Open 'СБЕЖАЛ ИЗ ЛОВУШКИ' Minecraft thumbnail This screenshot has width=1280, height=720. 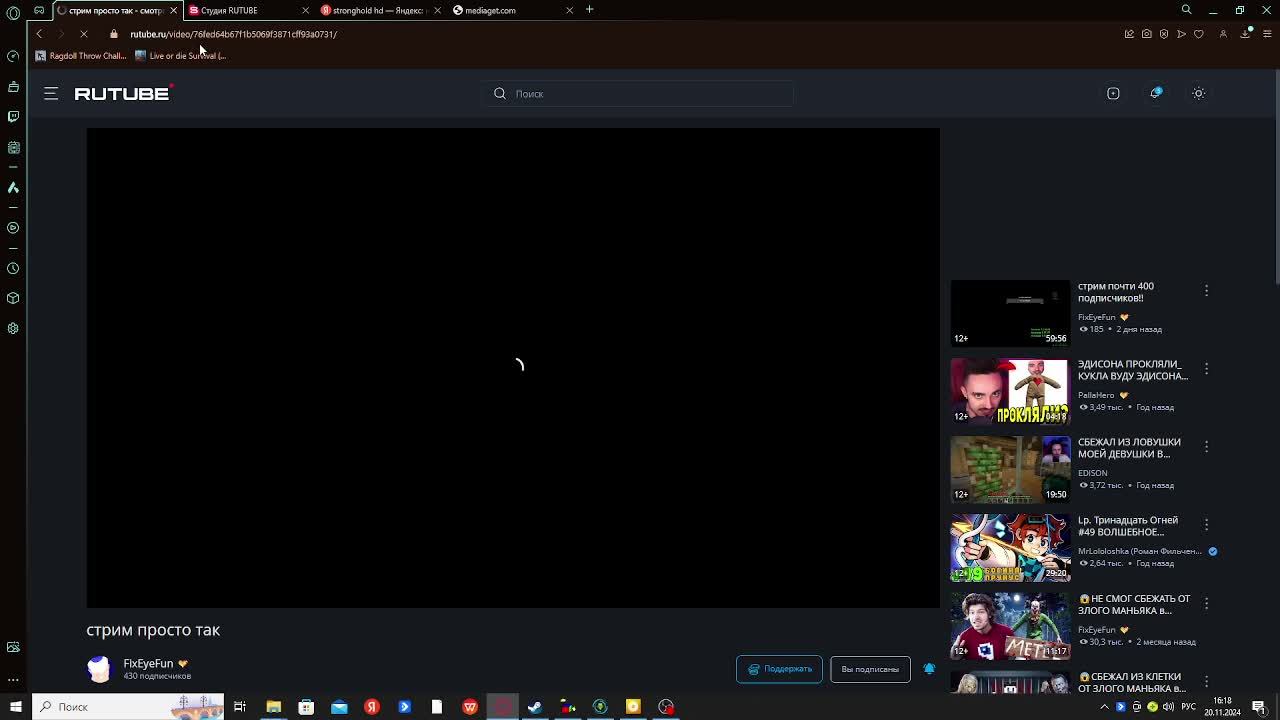1010,469
